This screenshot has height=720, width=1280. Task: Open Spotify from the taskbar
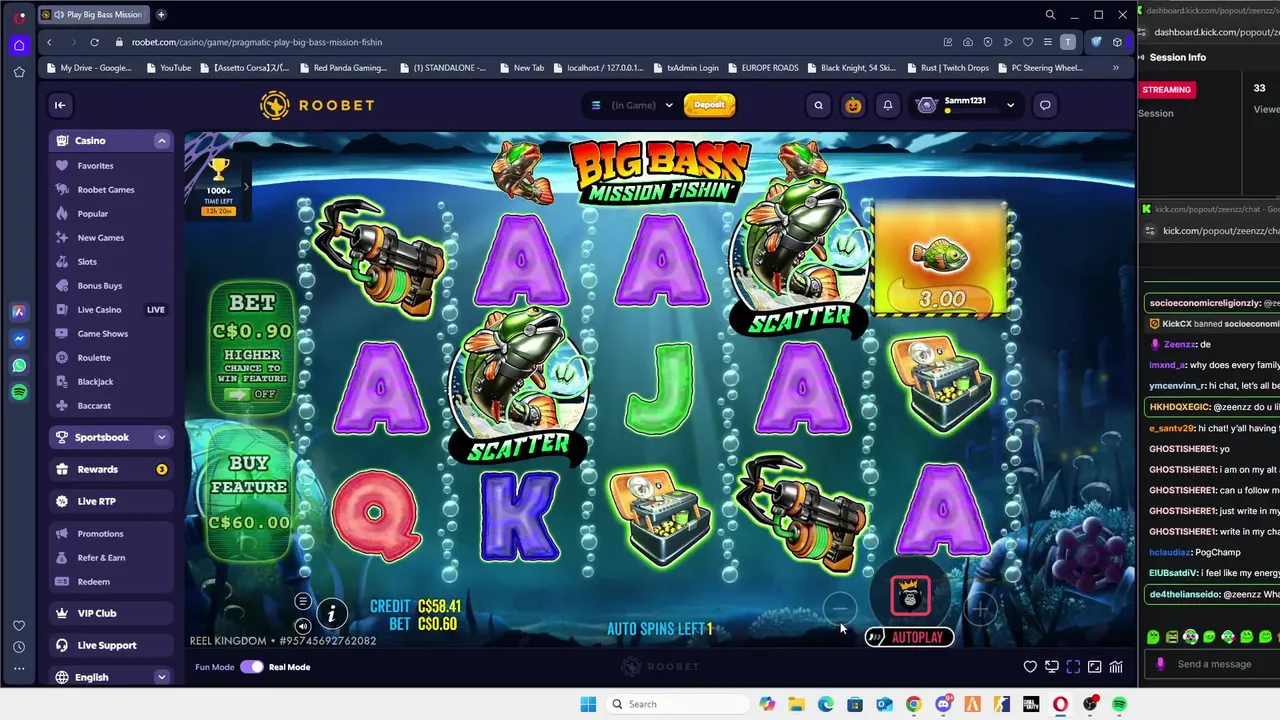pos(1119,704)
